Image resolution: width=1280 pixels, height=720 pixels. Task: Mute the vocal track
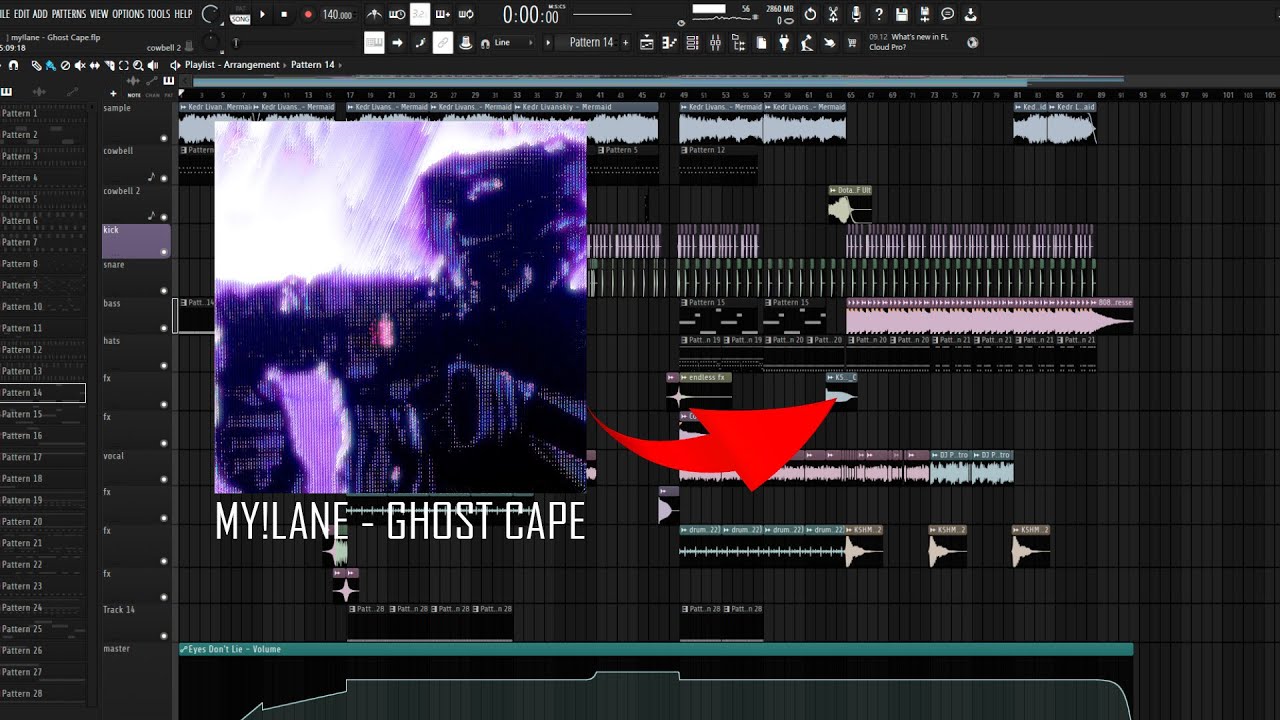(x=164, y=481)
